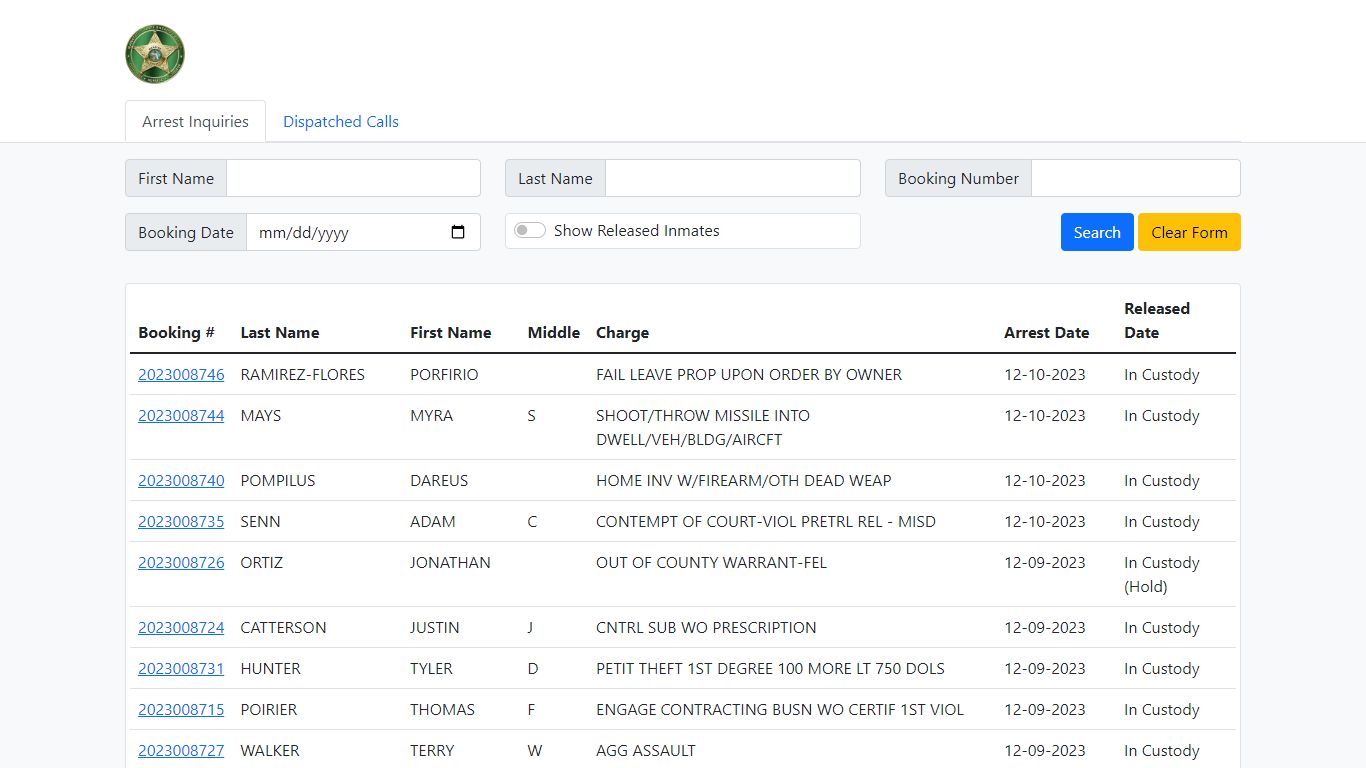The width and height of the screenshot is (1366, 768).
Task: Open the Dispatched Calls tab
Action: (x=341, y=121)
